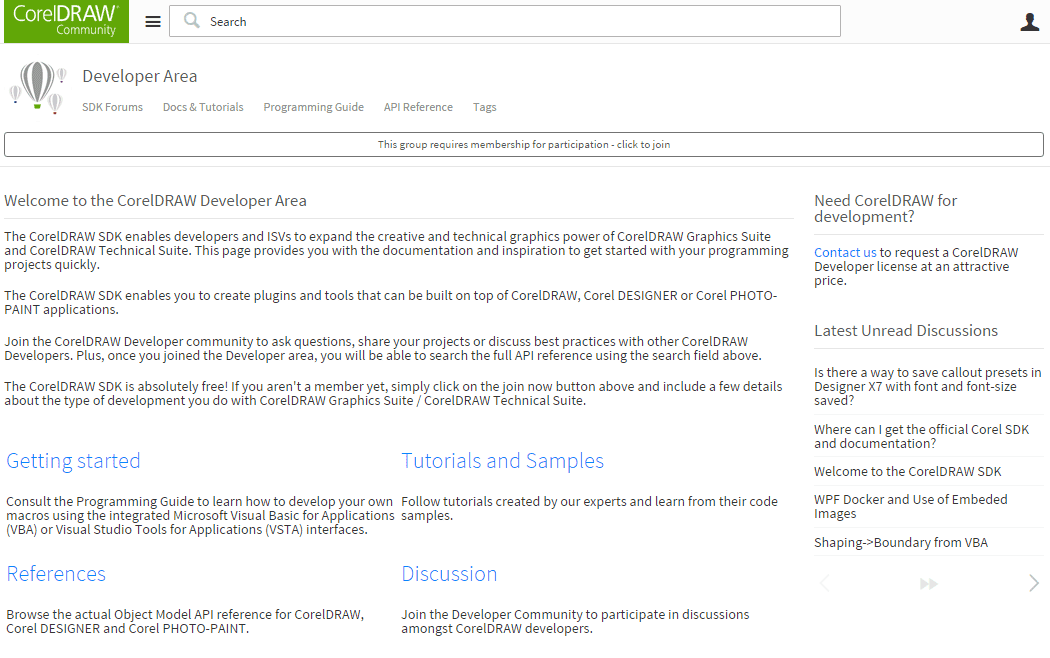Click 'Latest Unread Discussions' heading

pos(906,331)
